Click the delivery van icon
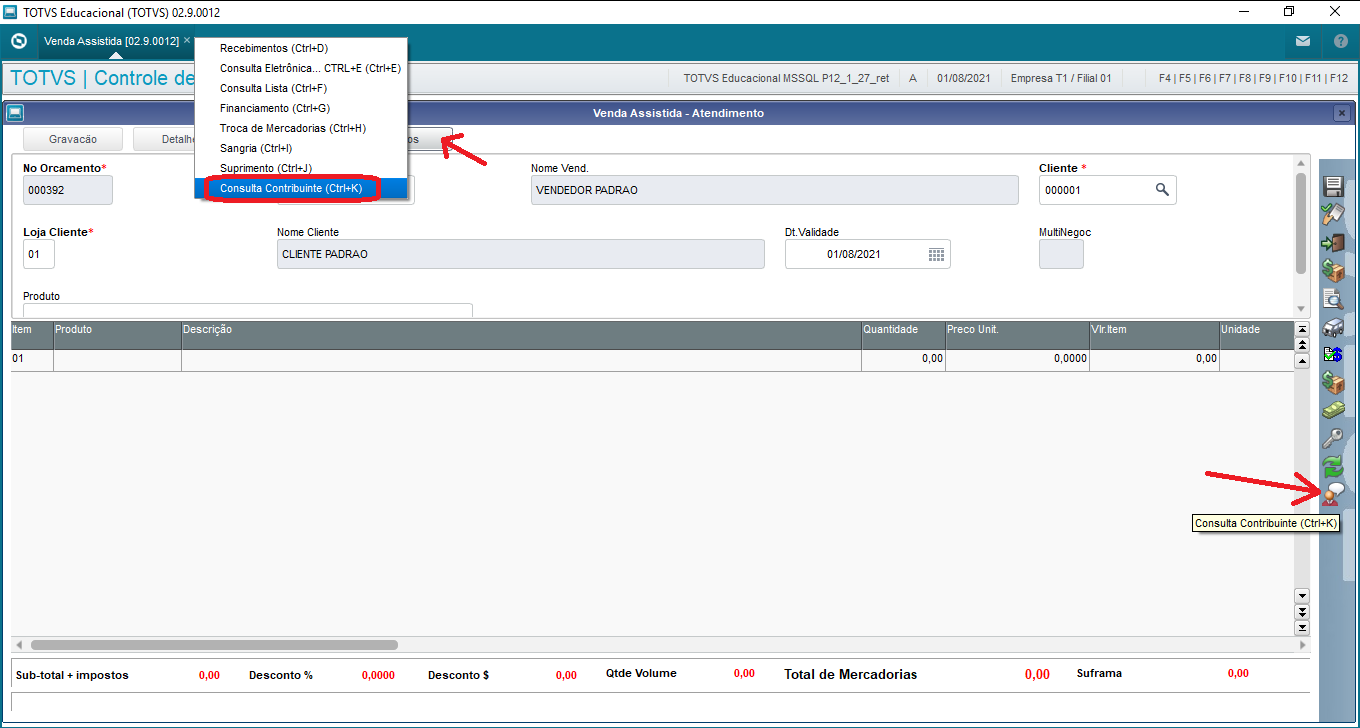The image size is (1360, 728). click(x=1333, y=326)
